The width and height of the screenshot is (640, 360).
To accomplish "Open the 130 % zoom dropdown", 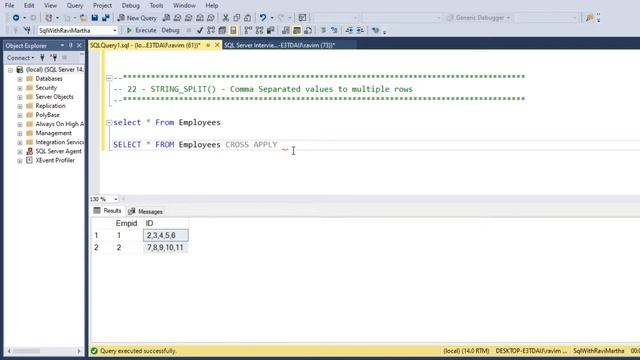I will 116,199.
